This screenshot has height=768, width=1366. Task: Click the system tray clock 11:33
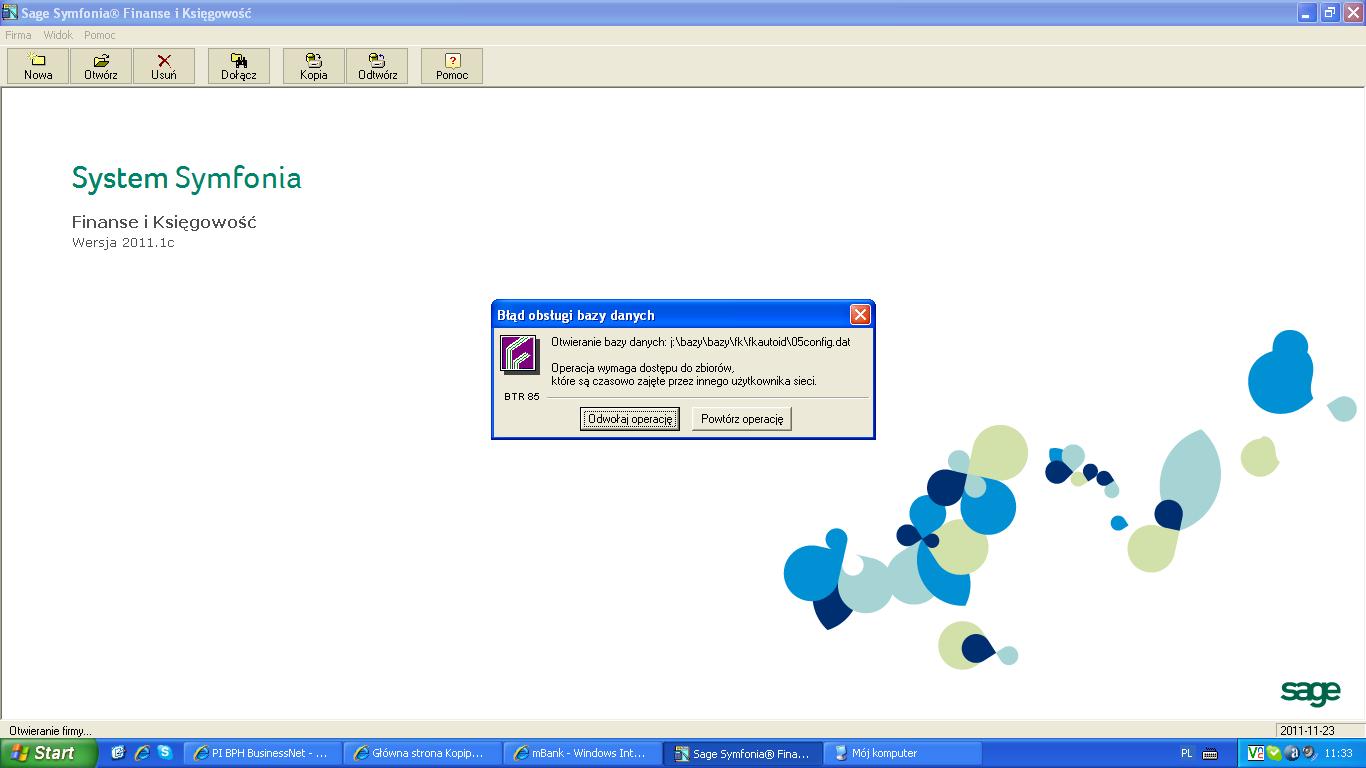click(1338, 754)
